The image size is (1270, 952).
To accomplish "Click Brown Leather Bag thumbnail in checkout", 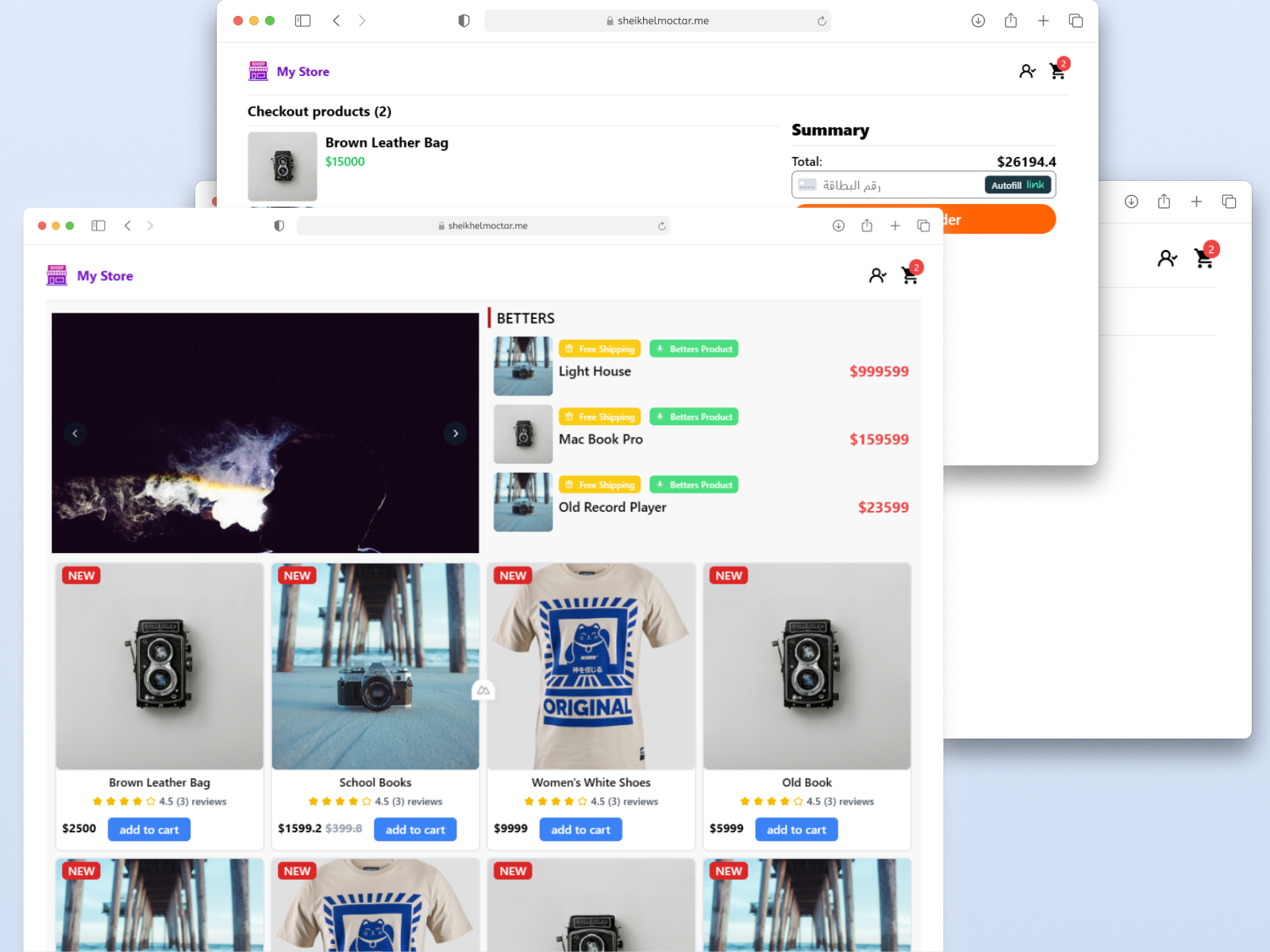I will coord(283,167).
